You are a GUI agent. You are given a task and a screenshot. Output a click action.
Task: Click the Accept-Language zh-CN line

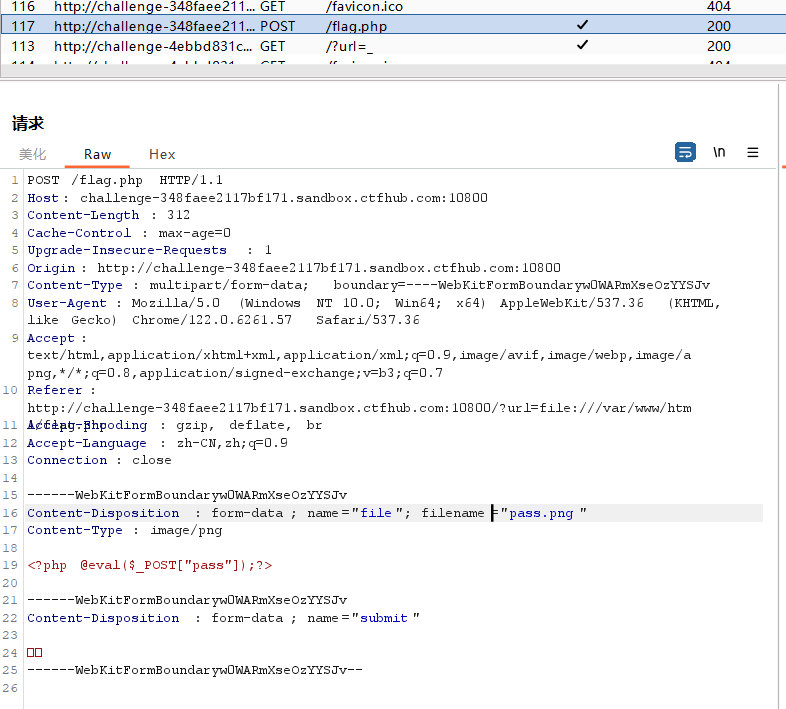[157, 443]
